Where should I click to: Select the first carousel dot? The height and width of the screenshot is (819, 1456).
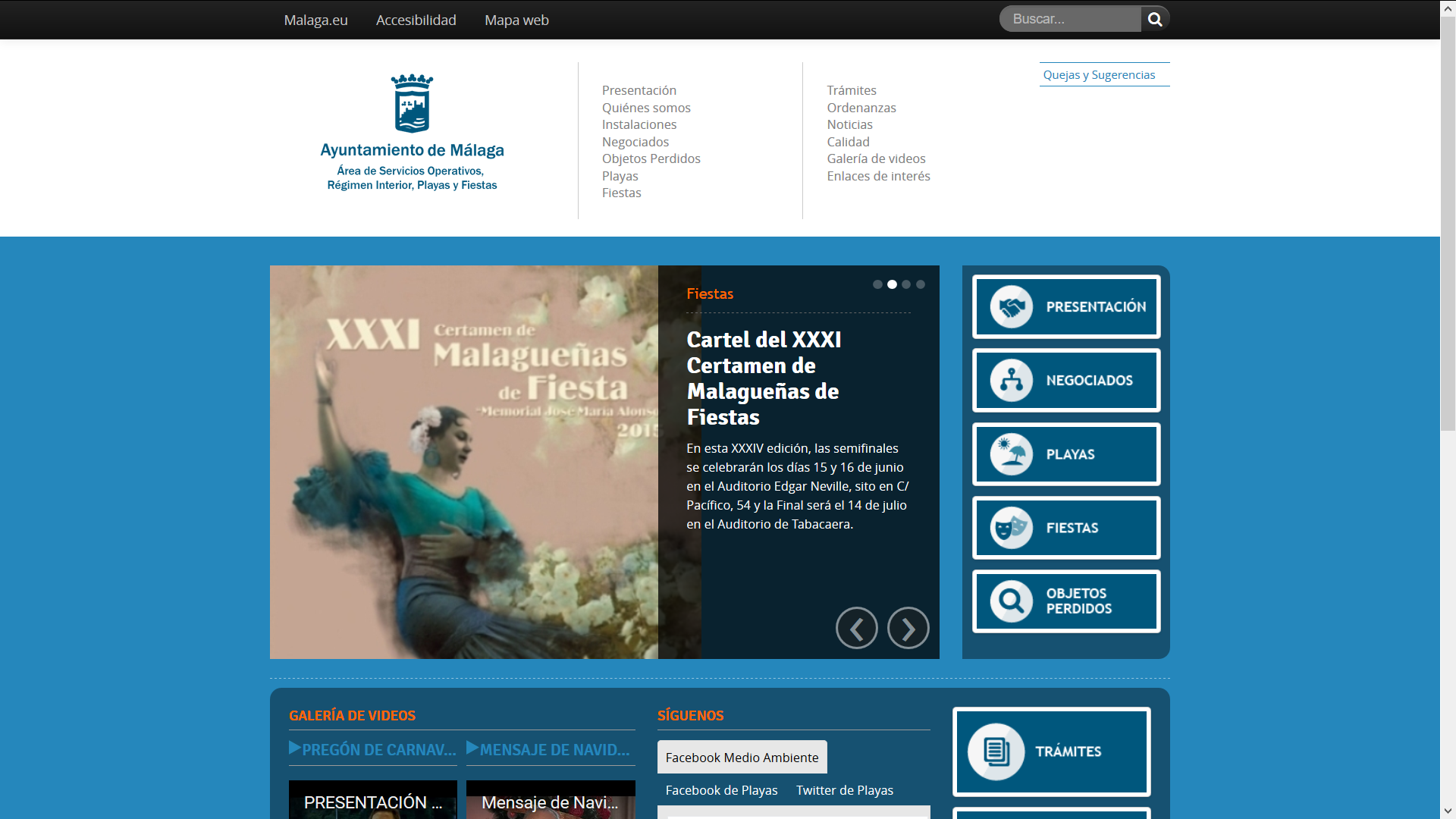coord(877,284)
